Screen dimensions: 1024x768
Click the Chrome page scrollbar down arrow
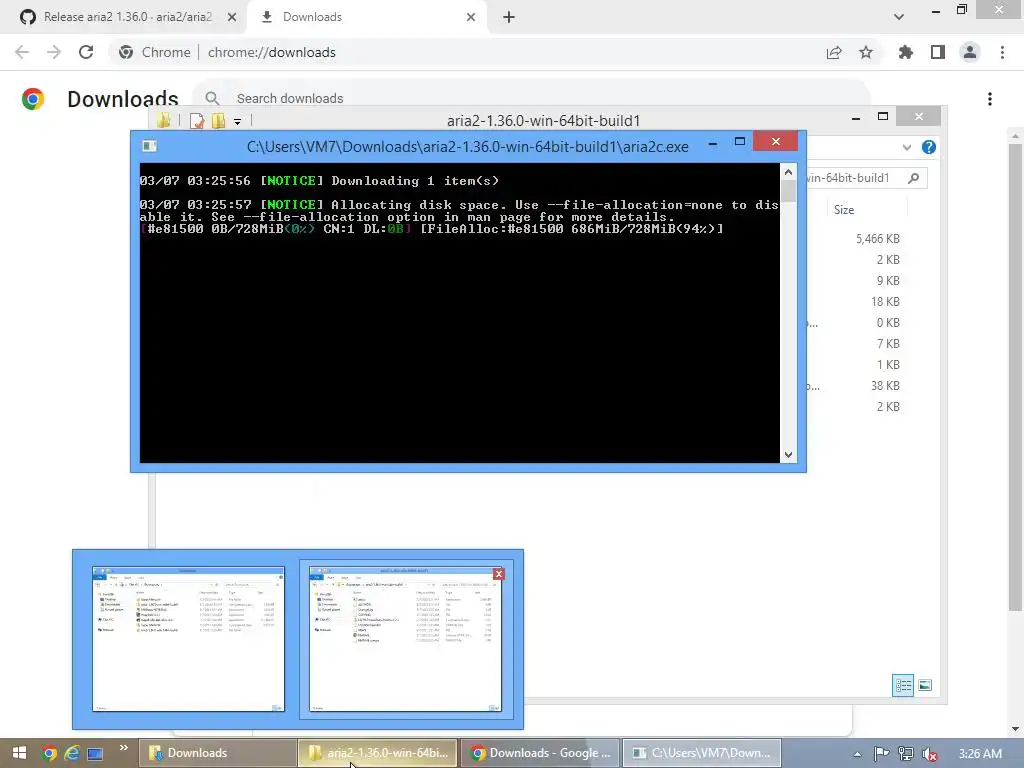tap(1015, 729)
